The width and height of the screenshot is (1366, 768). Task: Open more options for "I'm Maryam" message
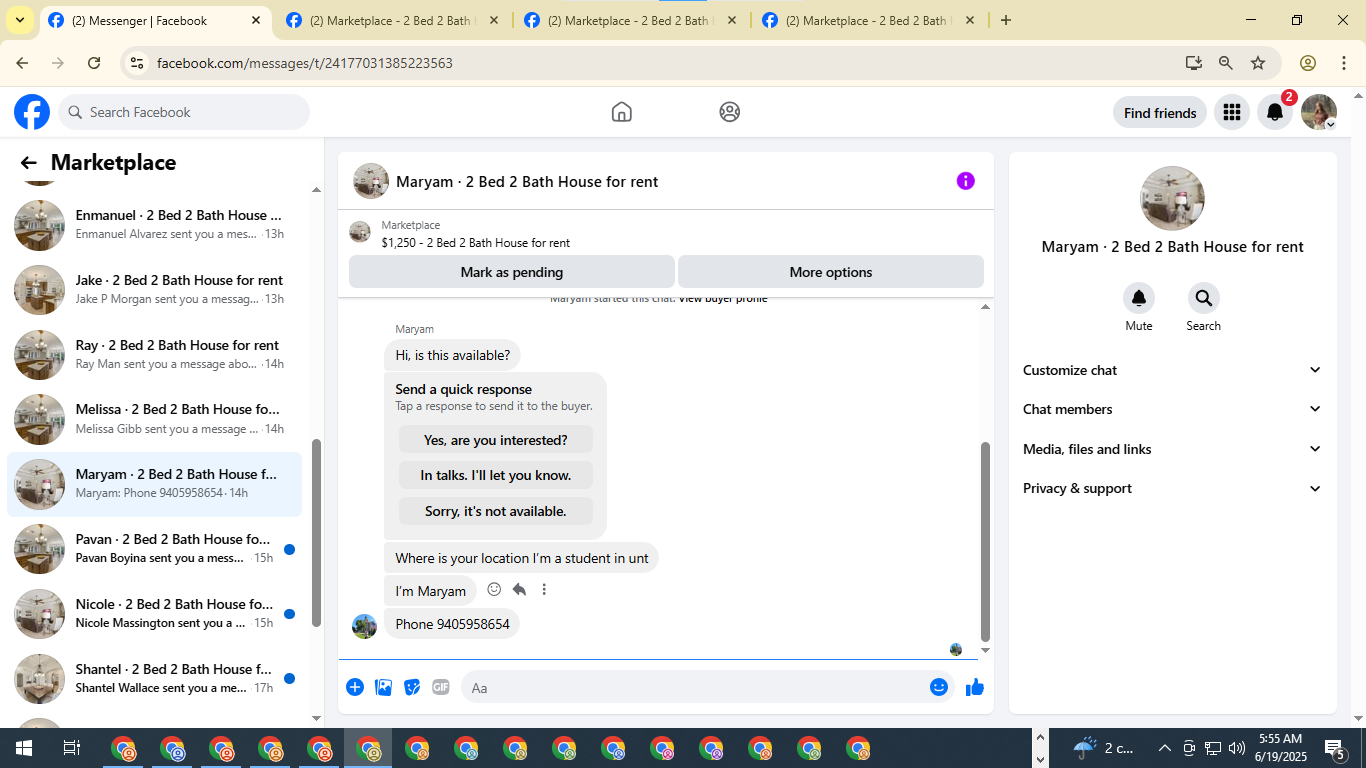tap(544, 590)
